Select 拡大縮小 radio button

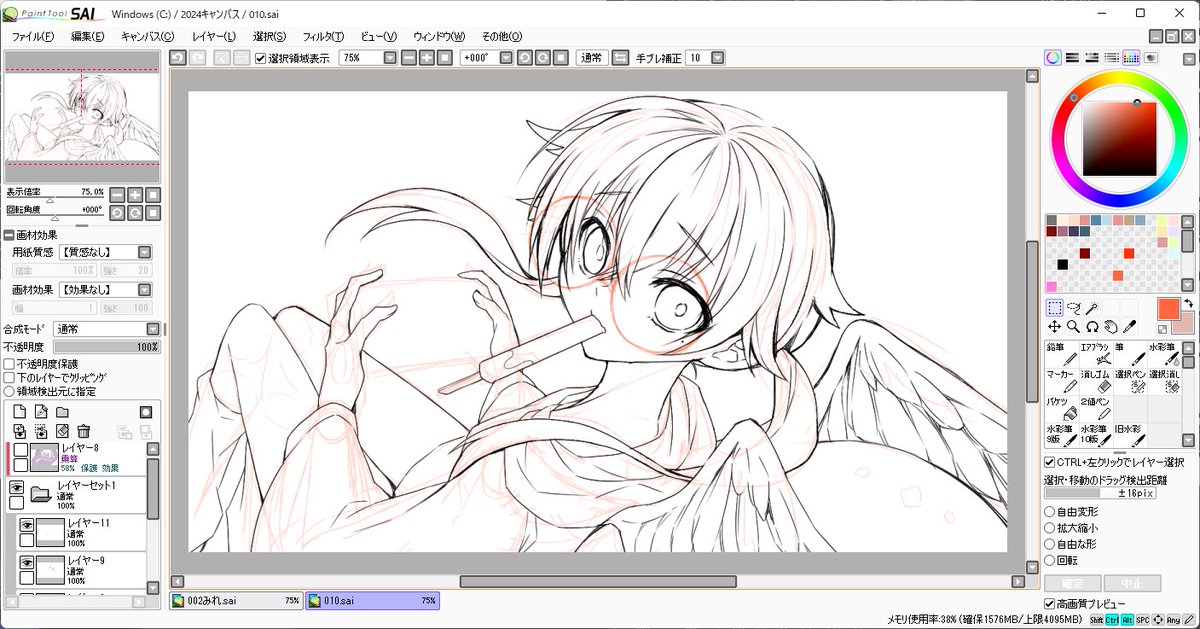[x=1050, y=528]
